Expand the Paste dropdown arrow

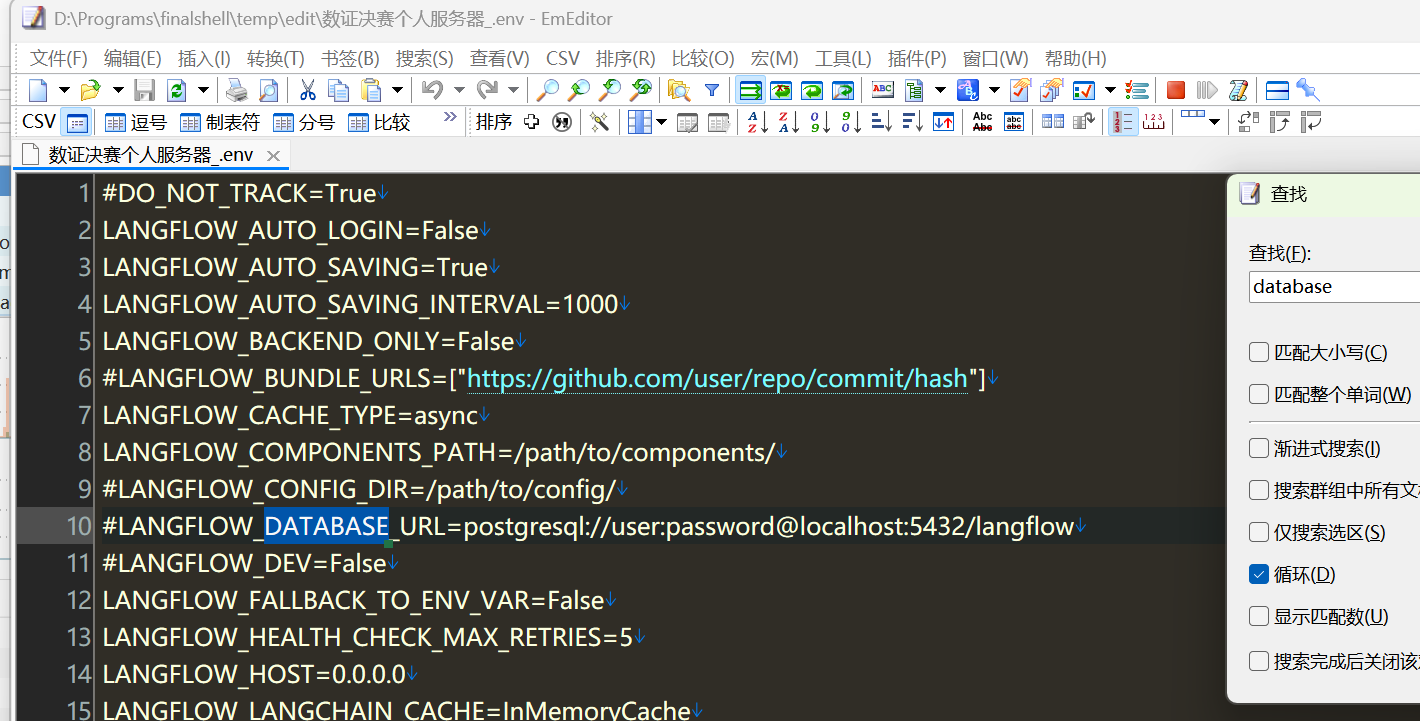coord(397,90)
